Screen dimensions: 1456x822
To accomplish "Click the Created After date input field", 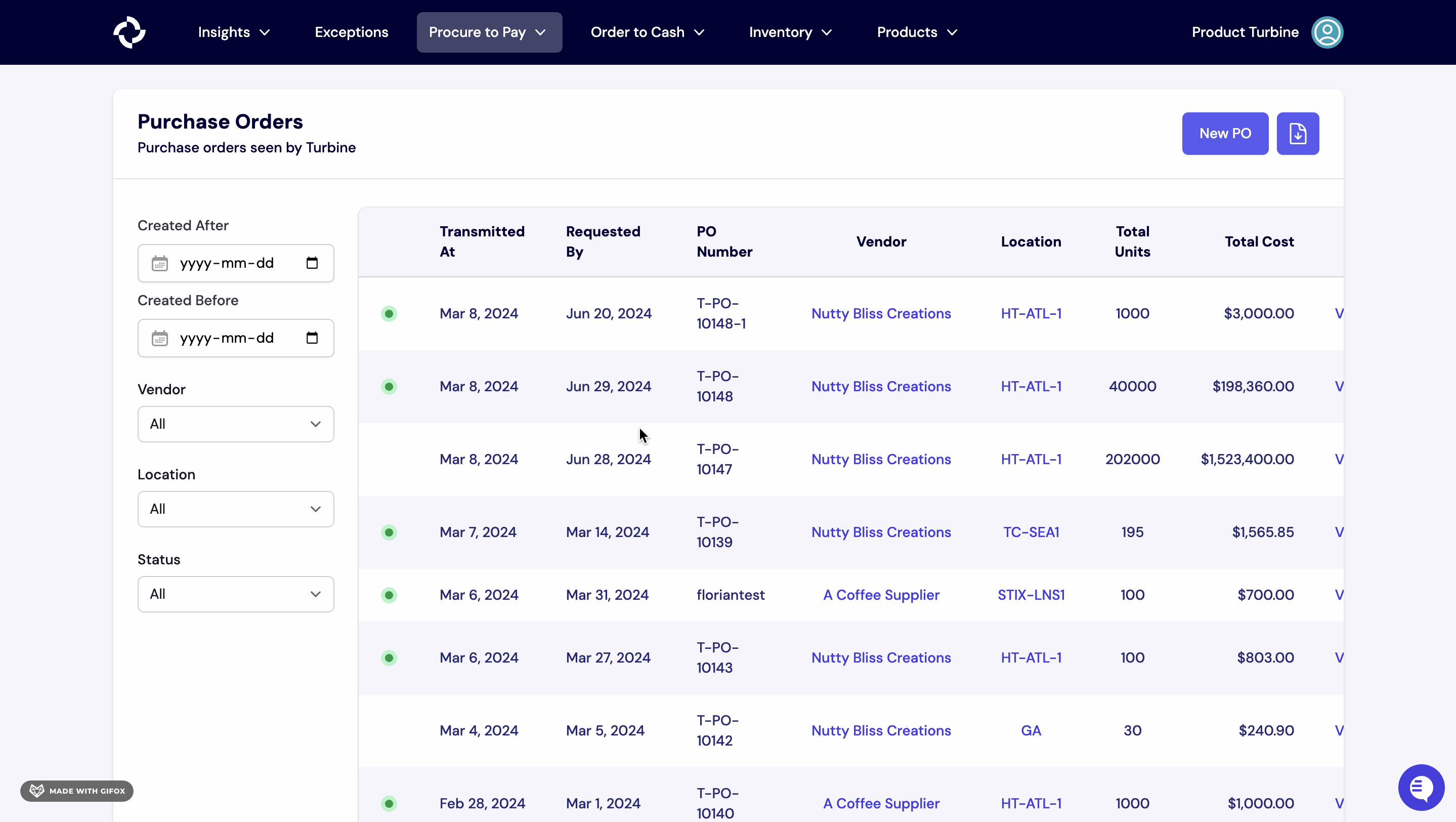I will coord(227,263).
